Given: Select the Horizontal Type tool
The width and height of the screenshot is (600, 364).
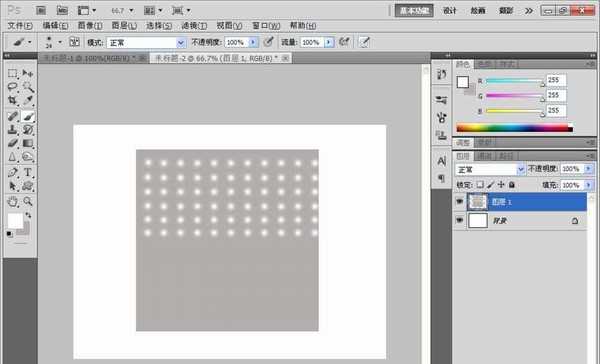Looking at the screenshot, I should (x=28, y=172).
